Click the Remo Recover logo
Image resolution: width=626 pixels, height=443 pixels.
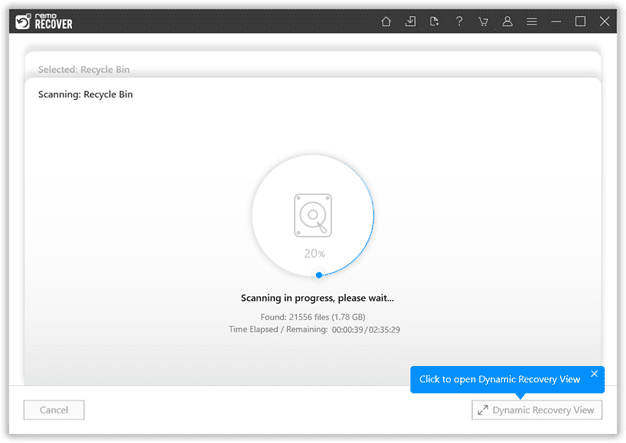pos(44,22)
